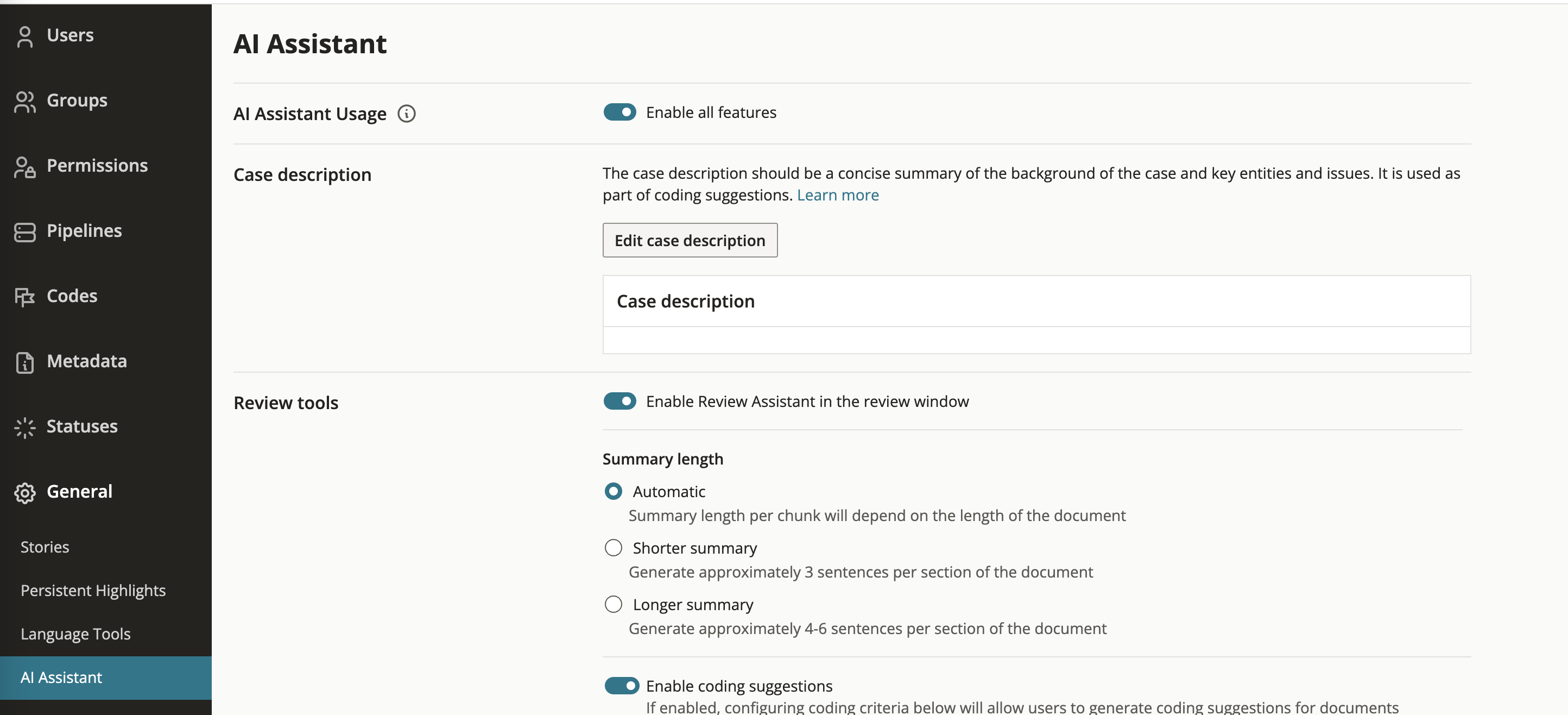This screenshot has height=715, width=1568.
Task: Open the Codes section
Action: click(x=71, y=296)
